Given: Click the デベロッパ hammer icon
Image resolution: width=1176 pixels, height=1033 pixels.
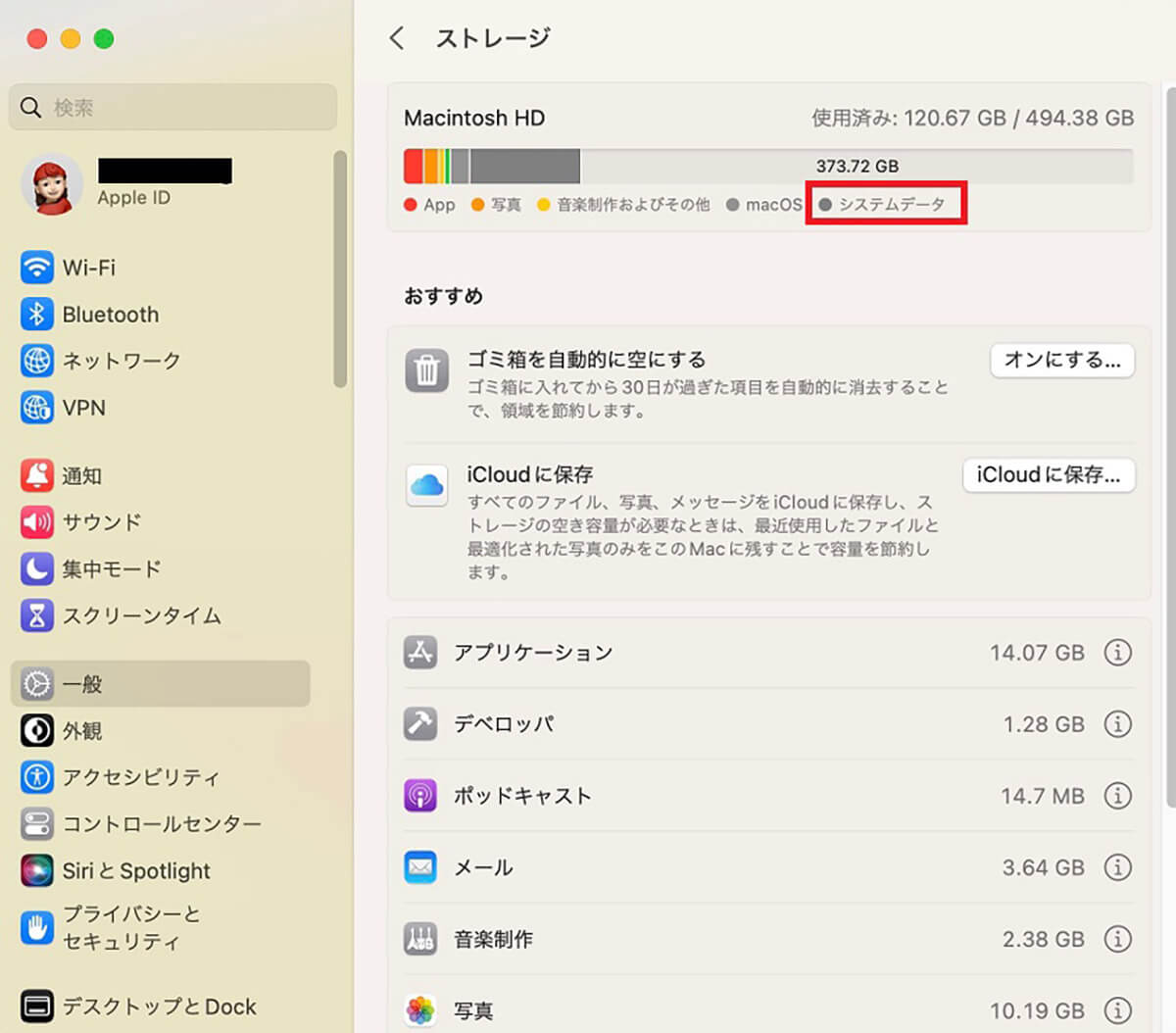Looking at the screenshot, I should 420,723.
